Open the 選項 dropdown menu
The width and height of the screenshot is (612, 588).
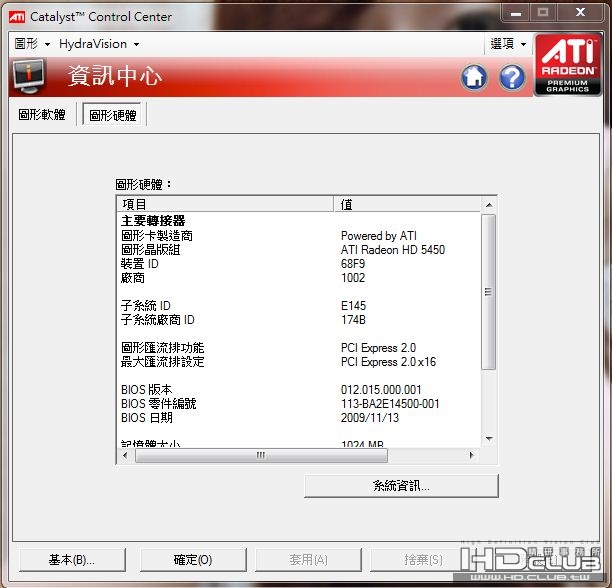(508, 44)
